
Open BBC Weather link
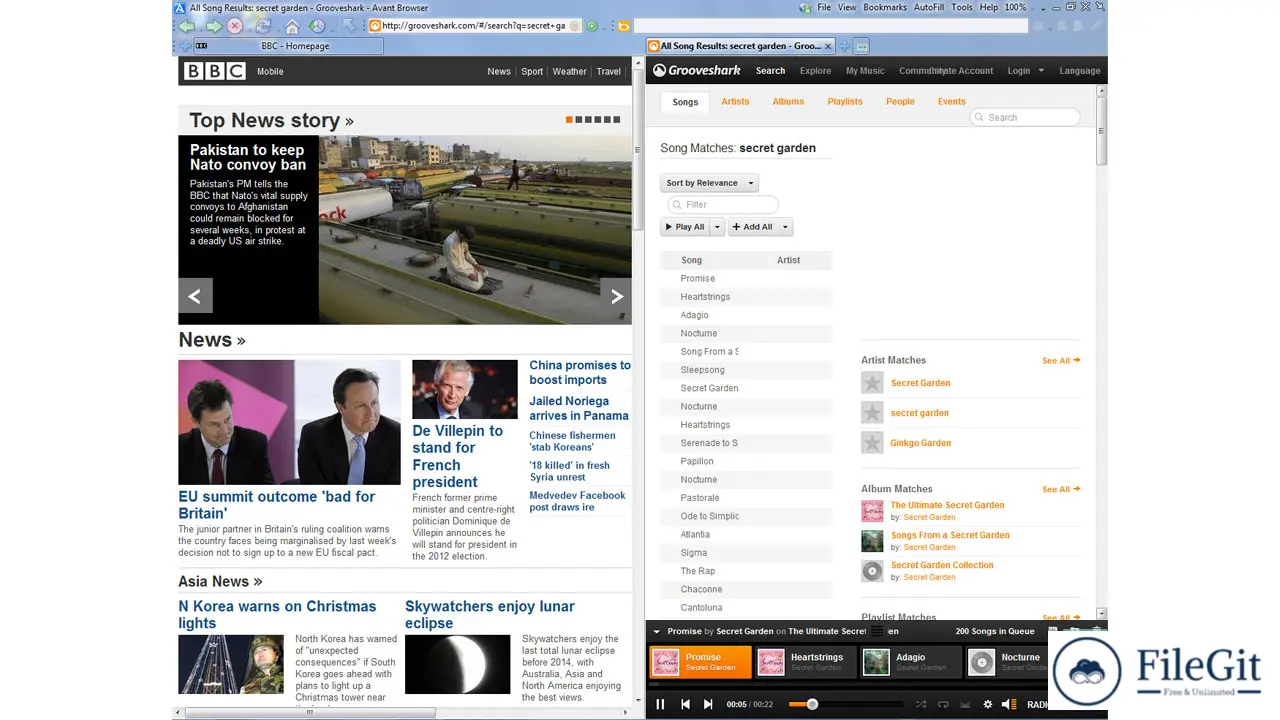coord(570,72)
